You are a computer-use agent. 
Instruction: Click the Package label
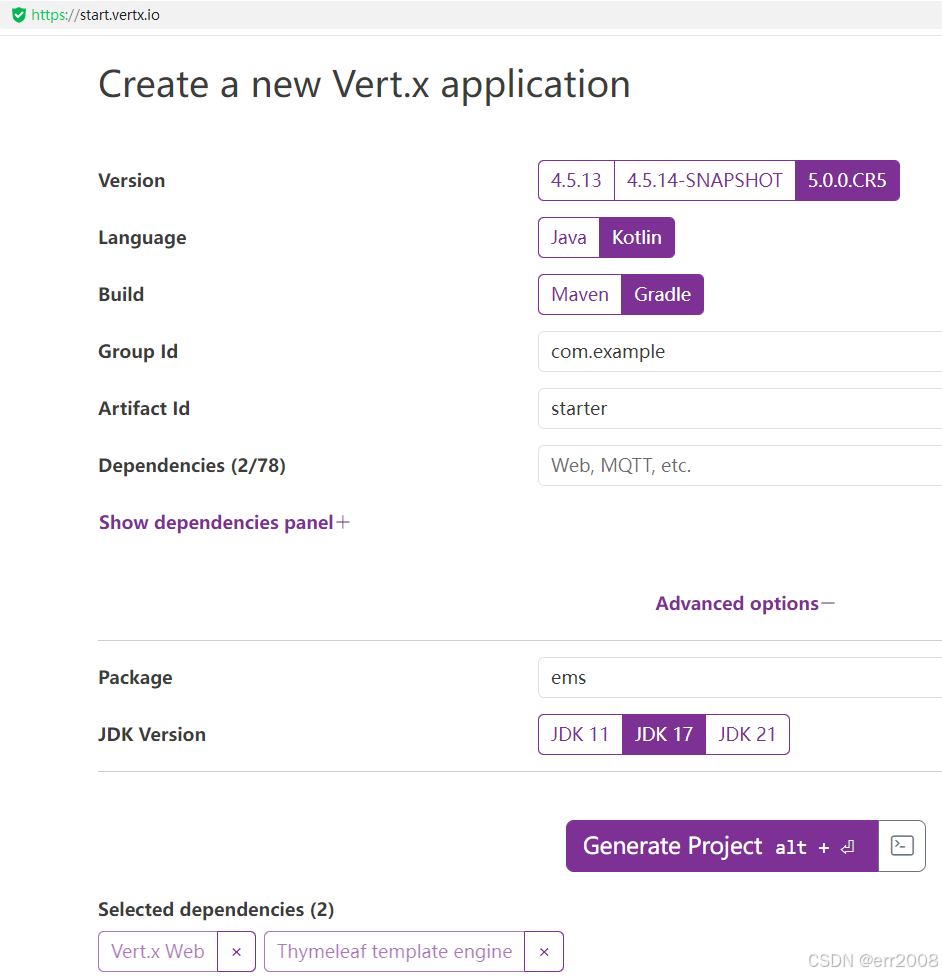136,677
